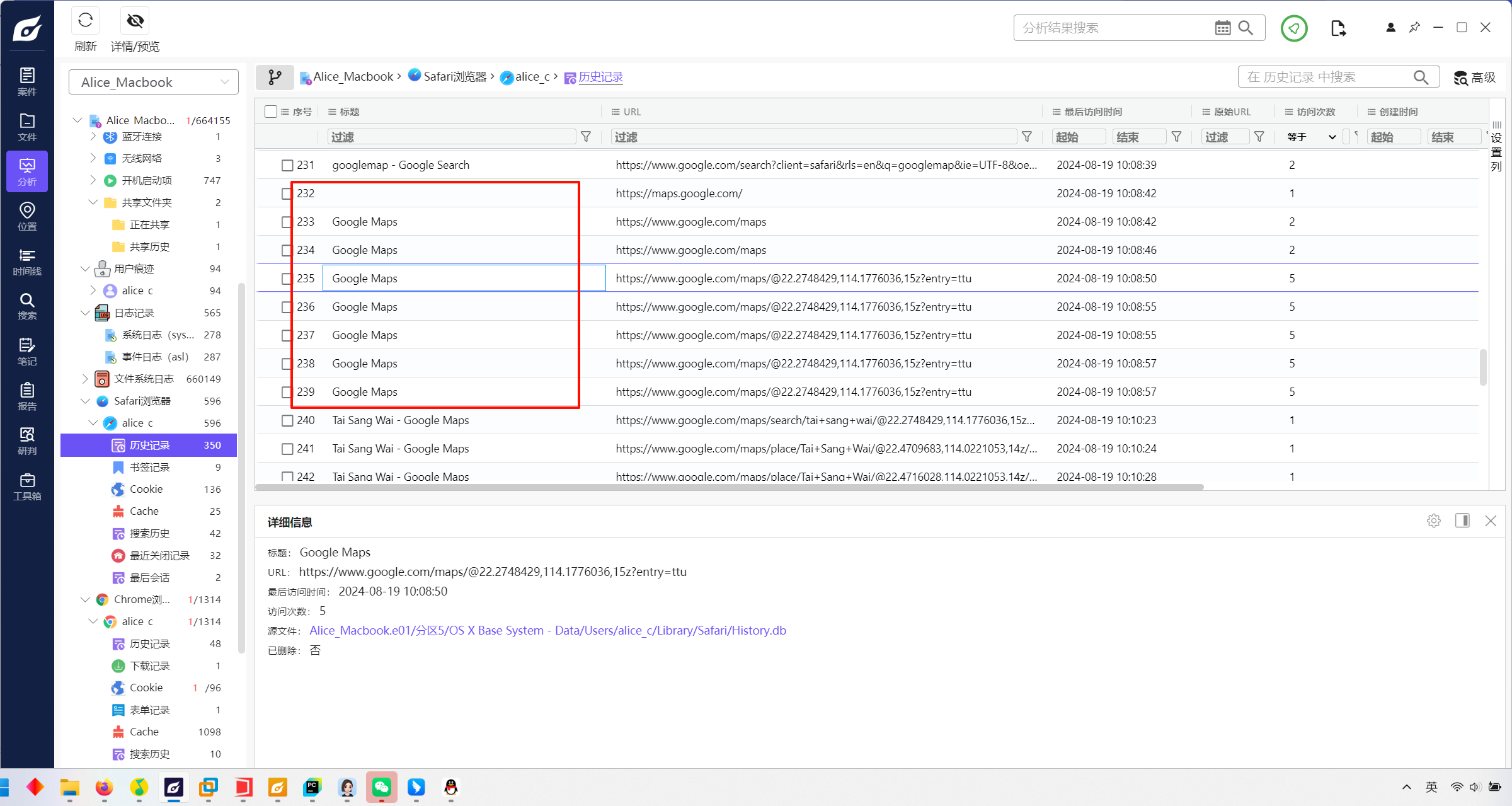Select 书签记录 in the Safari tree

click(149, 467)
